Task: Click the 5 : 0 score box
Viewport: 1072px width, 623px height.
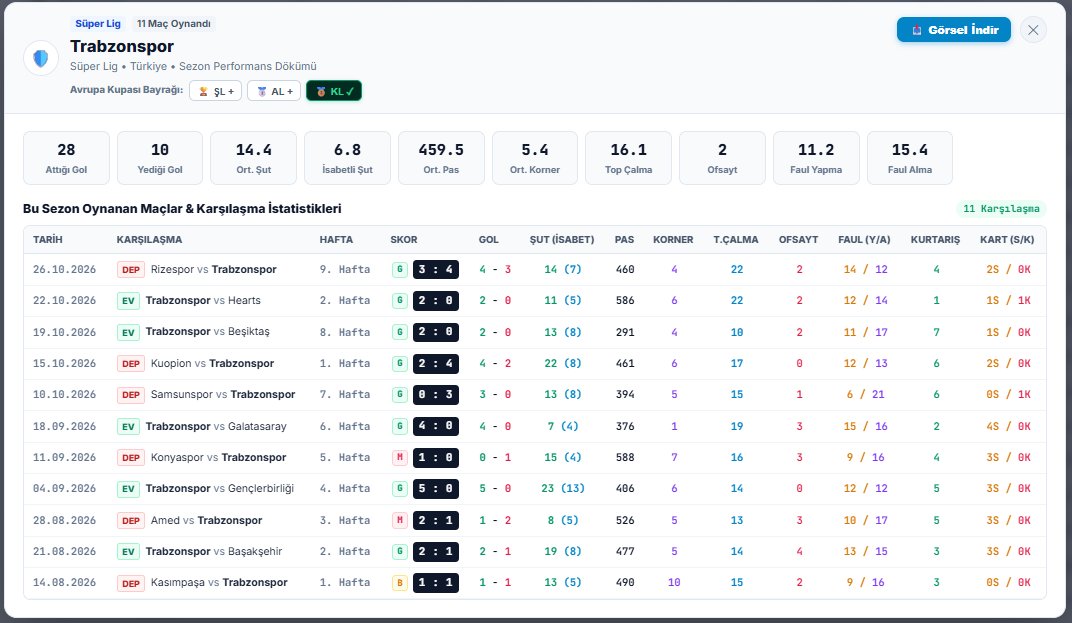Action: tap(436, 489)
